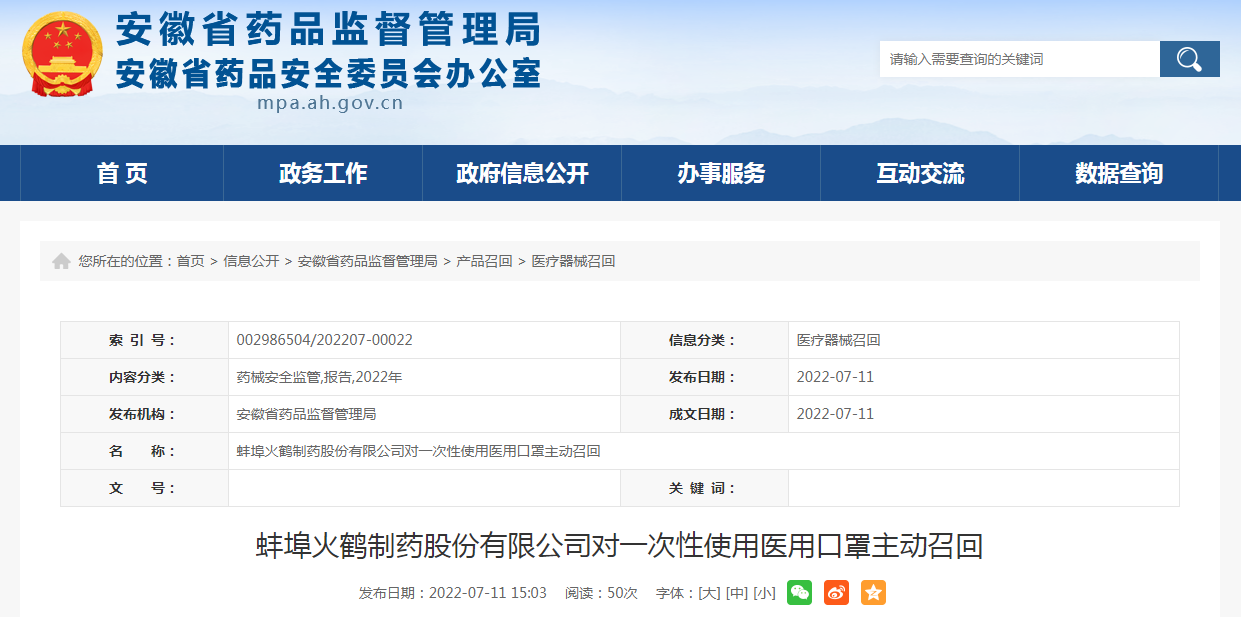
Task: Click the mpa.ah.gov.cn URL text
Action: 330,102
